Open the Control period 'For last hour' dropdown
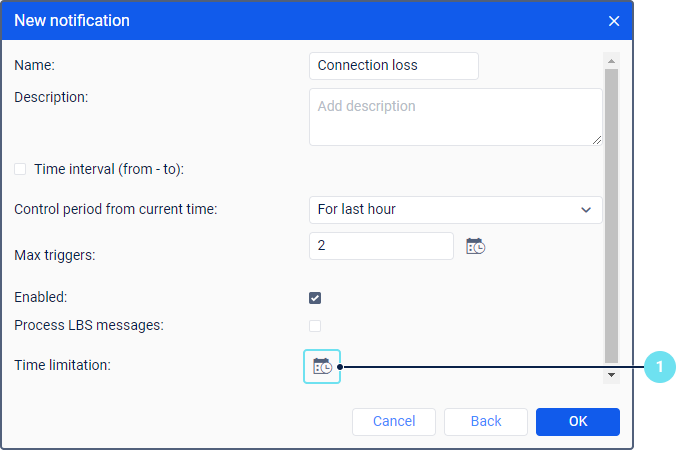The image size is (676, 450). point(455,210)
